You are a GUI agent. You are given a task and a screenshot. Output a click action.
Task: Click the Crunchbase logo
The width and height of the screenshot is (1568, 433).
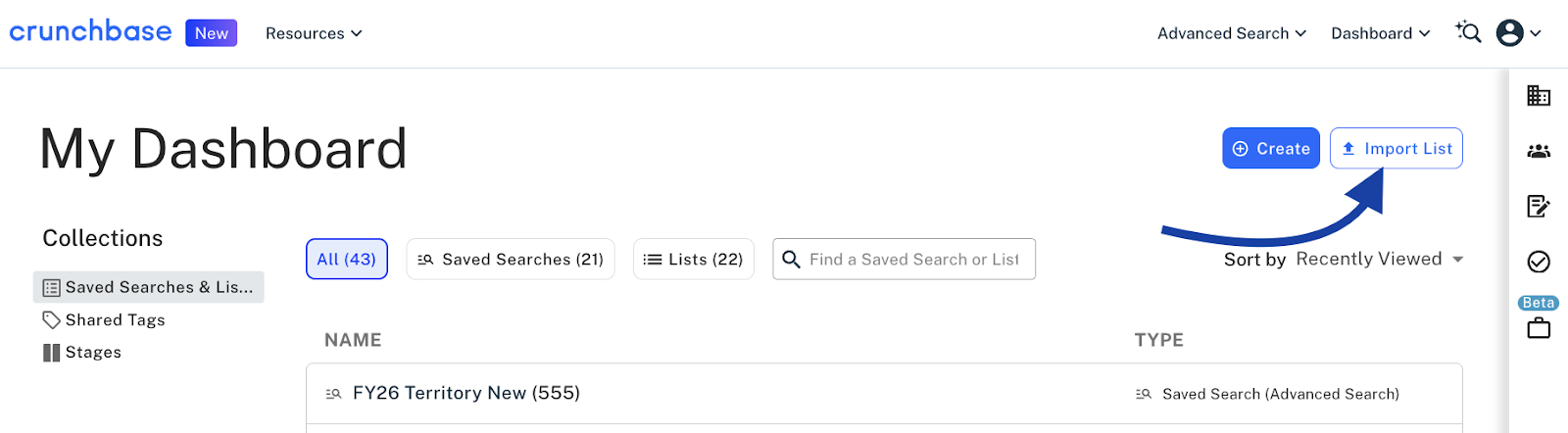click(x=90, y=31)
